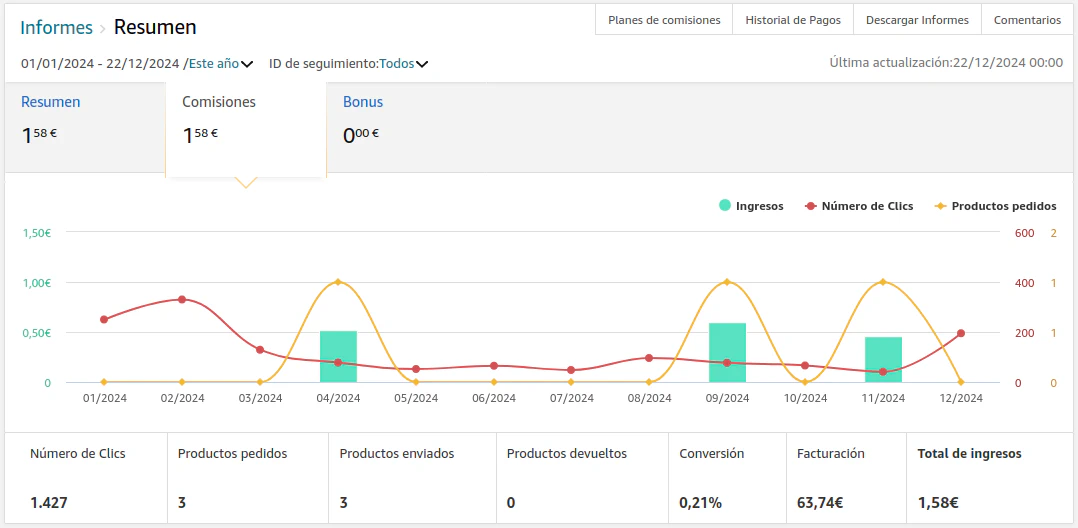1078x528 pixels.
Task: Select the yellow orders peak at 11/2024
Action: point(882,282)
